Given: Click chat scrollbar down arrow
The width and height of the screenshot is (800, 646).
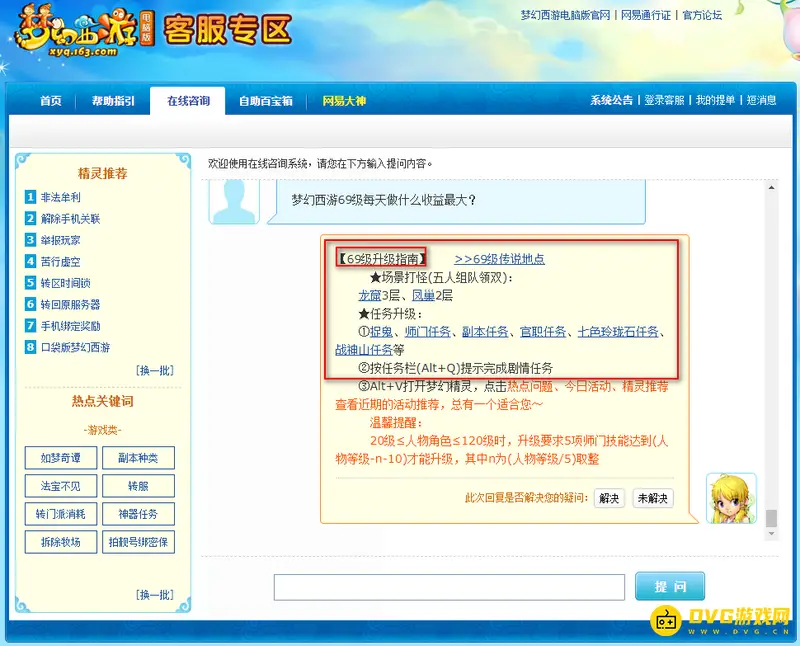Looking at the screenshot, I should point(771,534).
